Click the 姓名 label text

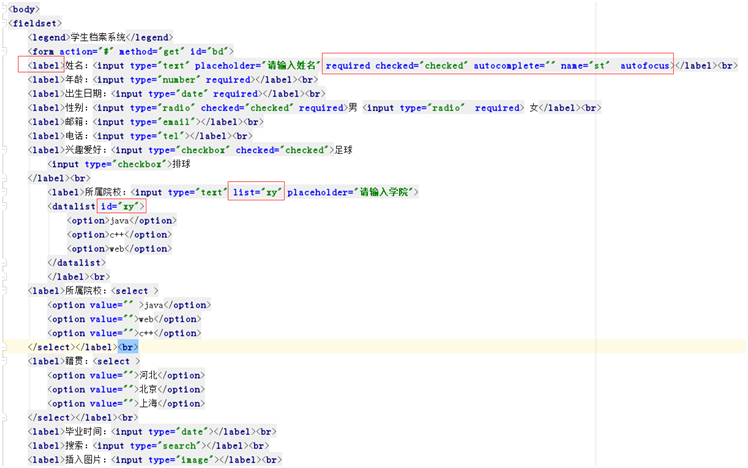click(74, 65)
